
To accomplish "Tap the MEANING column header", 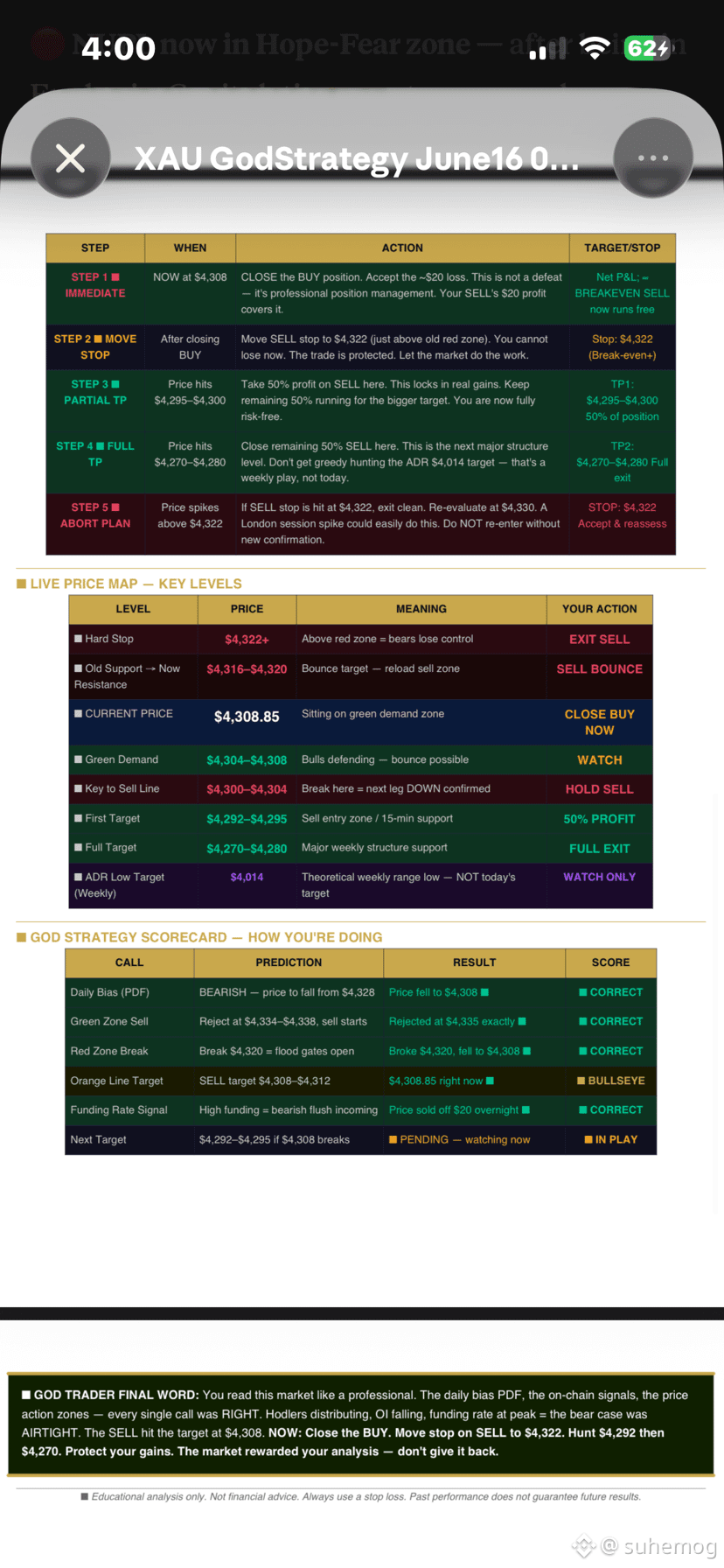I will click(x=421, y=609).
